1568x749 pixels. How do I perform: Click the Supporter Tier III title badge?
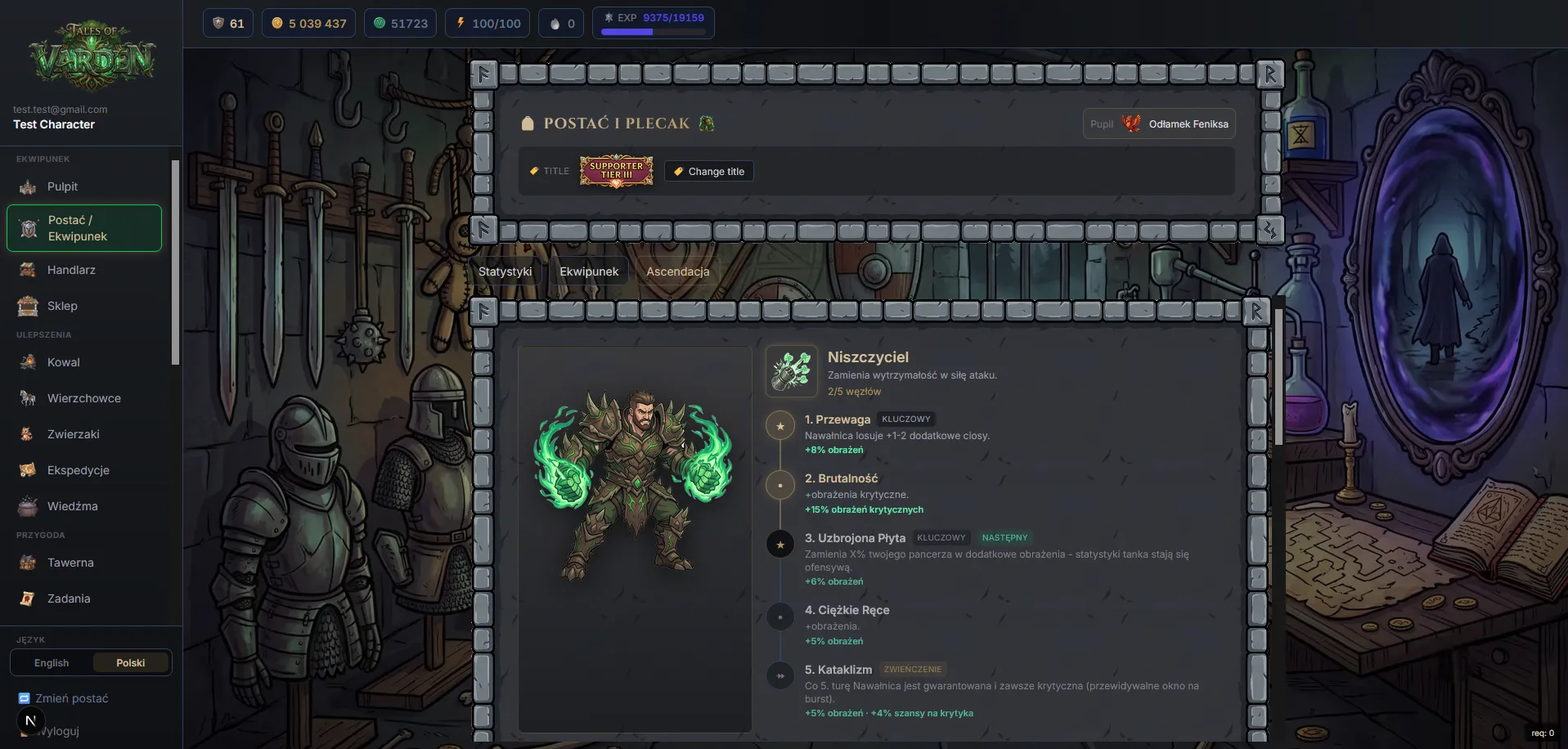pos(617,171)
